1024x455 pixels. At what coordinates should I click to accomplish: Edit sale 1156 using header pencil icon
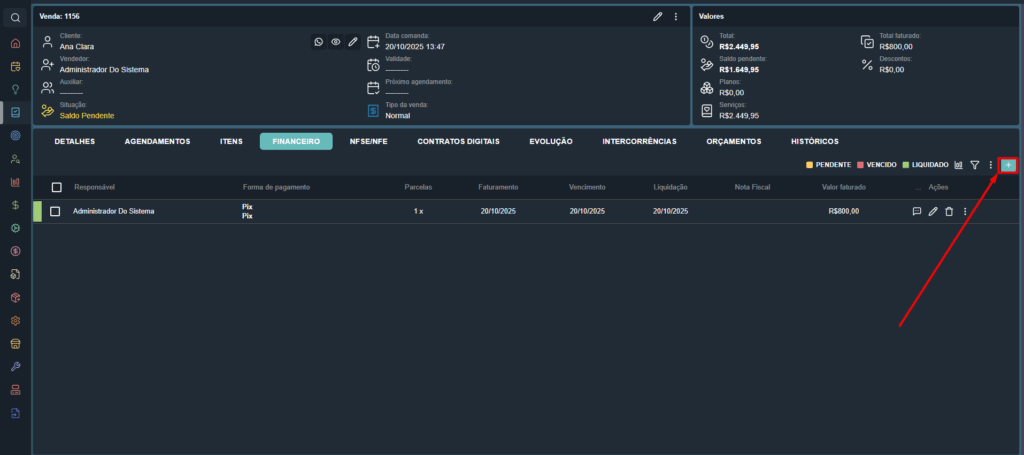[x=658, y=17]
